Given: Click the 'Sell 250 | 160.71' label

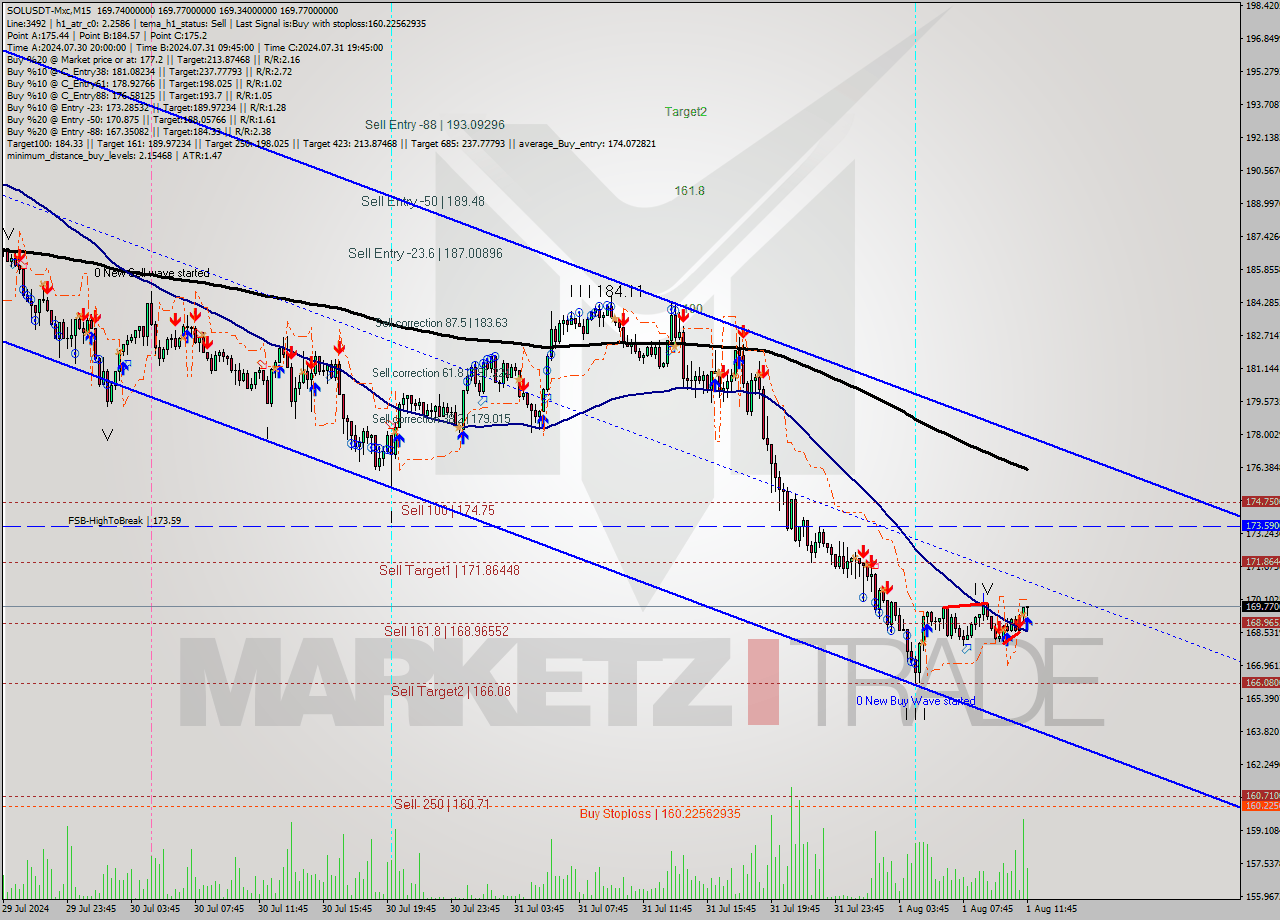Looking at the screenshot, I should click(x=441, y=804).
